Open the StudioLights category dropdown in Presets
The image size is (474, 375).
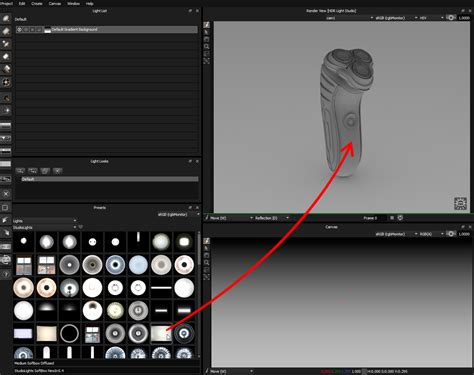[x=45, y=227]
